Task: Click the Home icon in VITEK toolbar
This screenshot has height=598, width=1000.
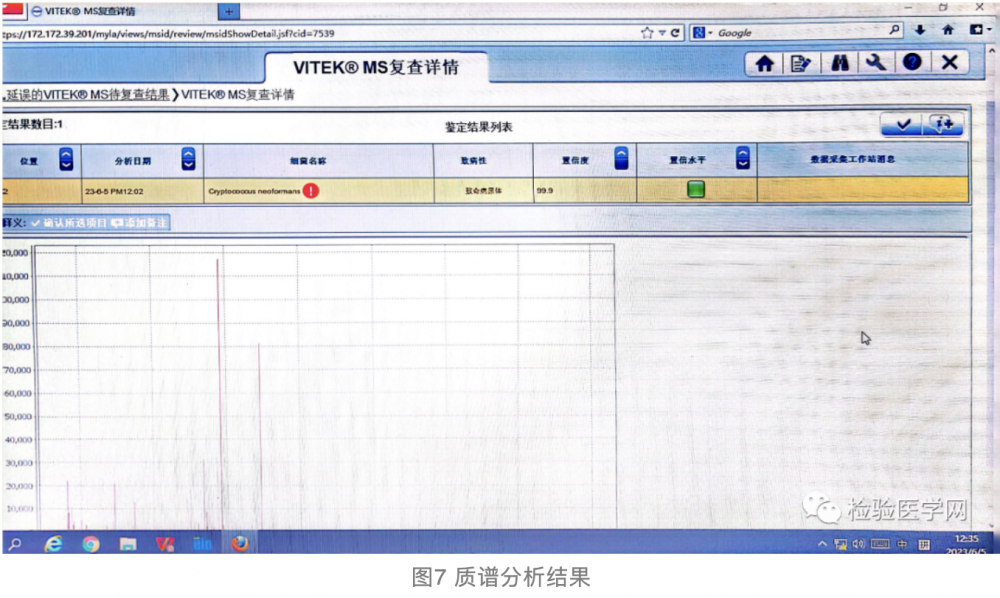Action: [764, 63]
